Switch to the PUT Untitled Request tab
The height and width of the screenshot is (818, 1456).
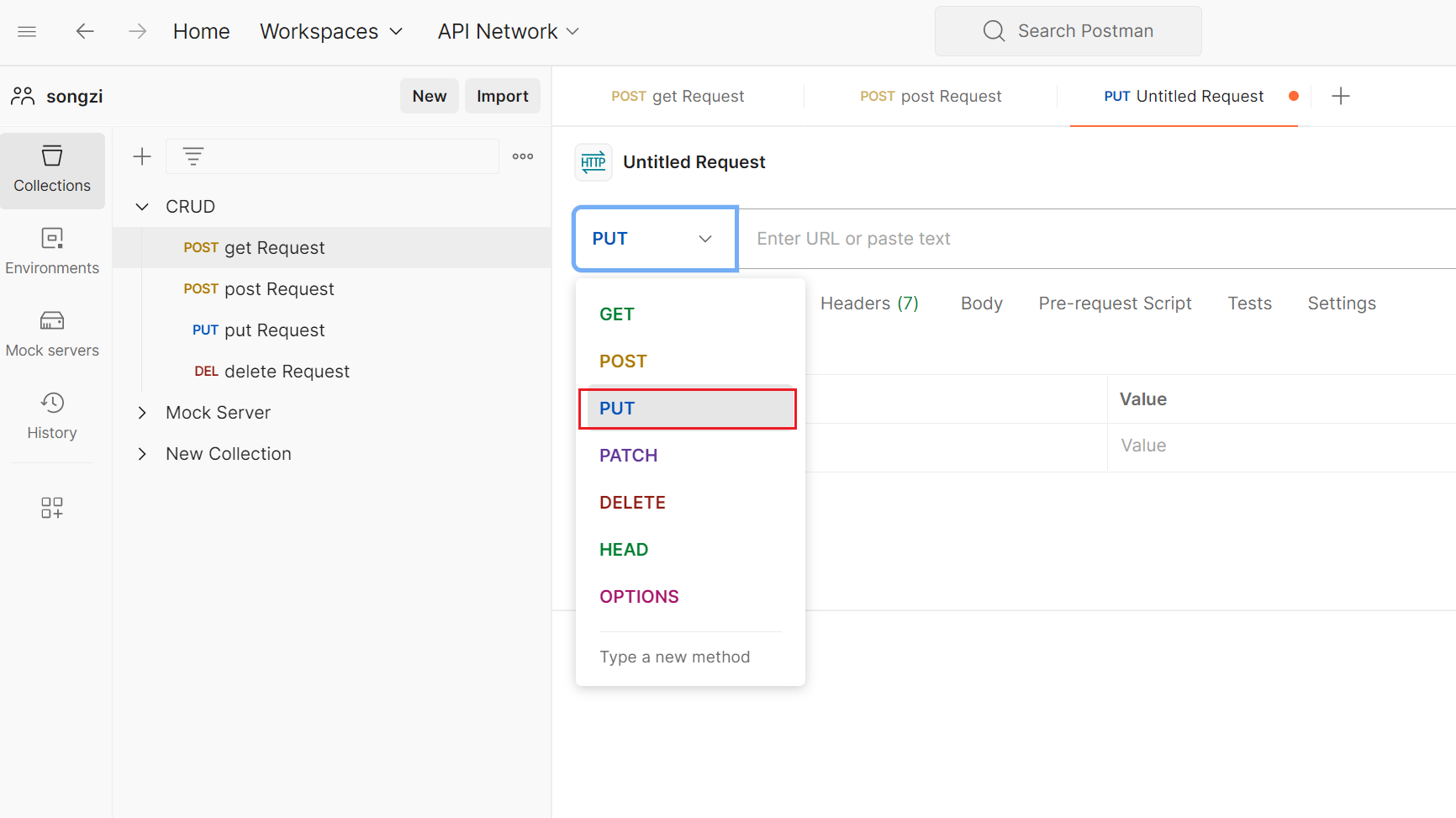click(1184, 96)
